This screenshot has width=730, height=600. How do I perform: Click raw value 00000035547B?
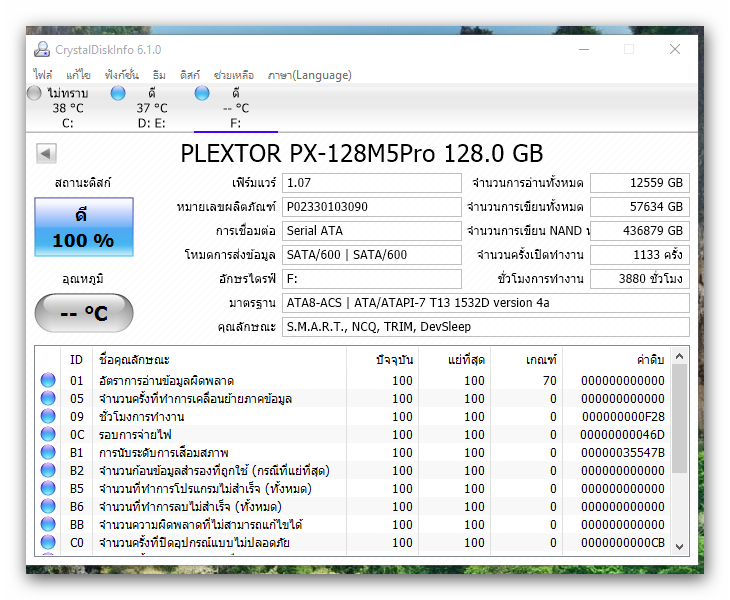point(623,453)
